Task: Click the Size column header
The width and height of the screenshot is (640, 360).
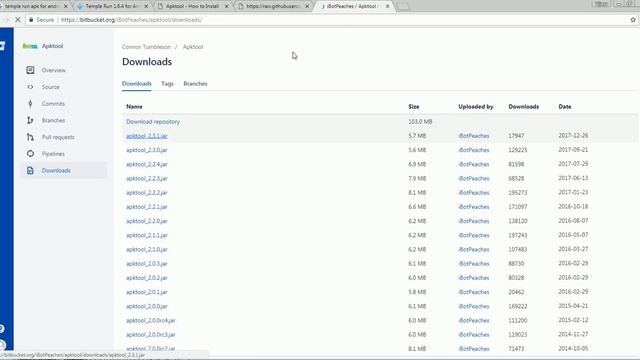Action: pos(414,107)
